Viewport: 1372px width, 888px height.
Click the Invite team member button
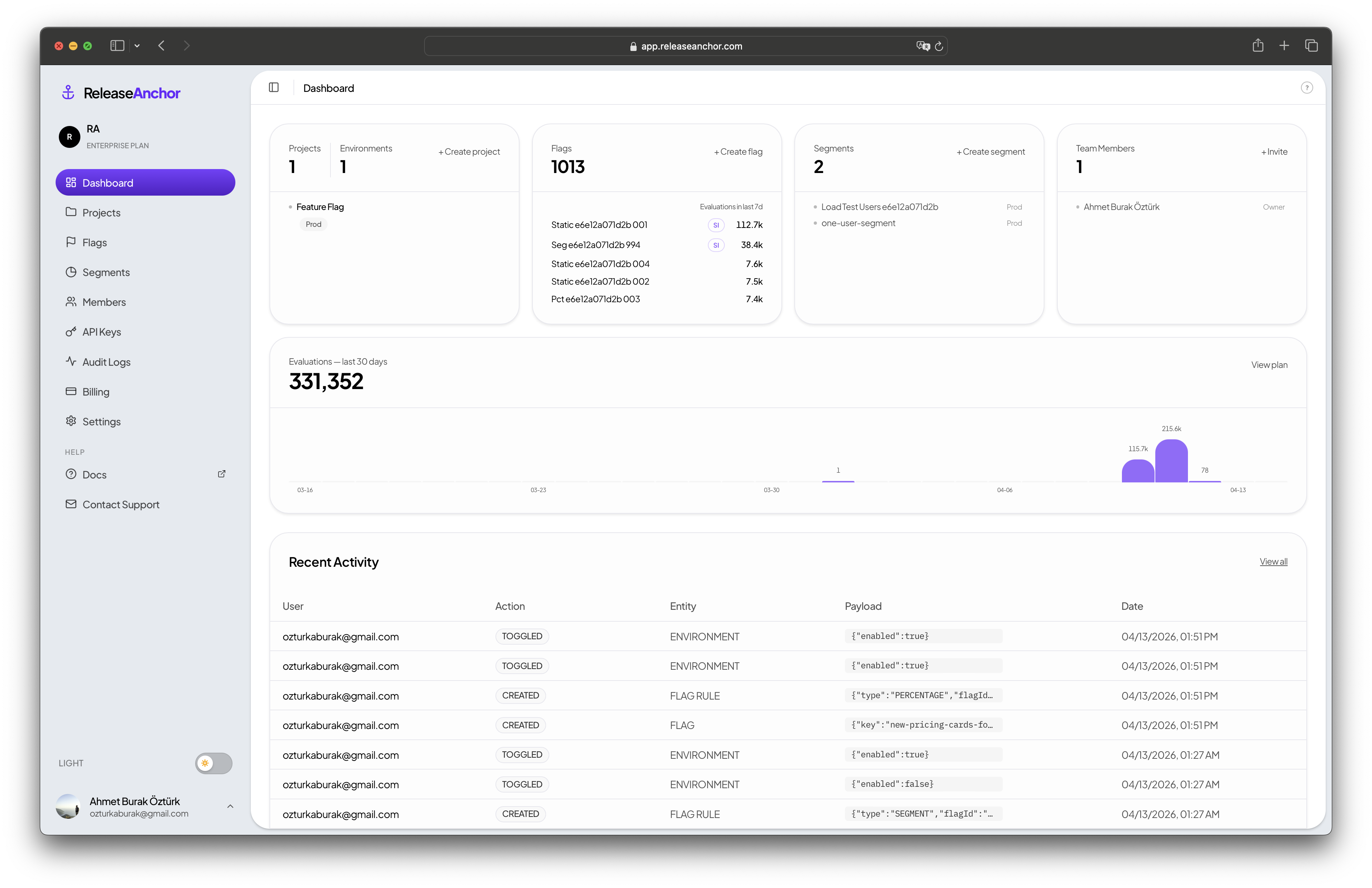tap(1274, 152)
